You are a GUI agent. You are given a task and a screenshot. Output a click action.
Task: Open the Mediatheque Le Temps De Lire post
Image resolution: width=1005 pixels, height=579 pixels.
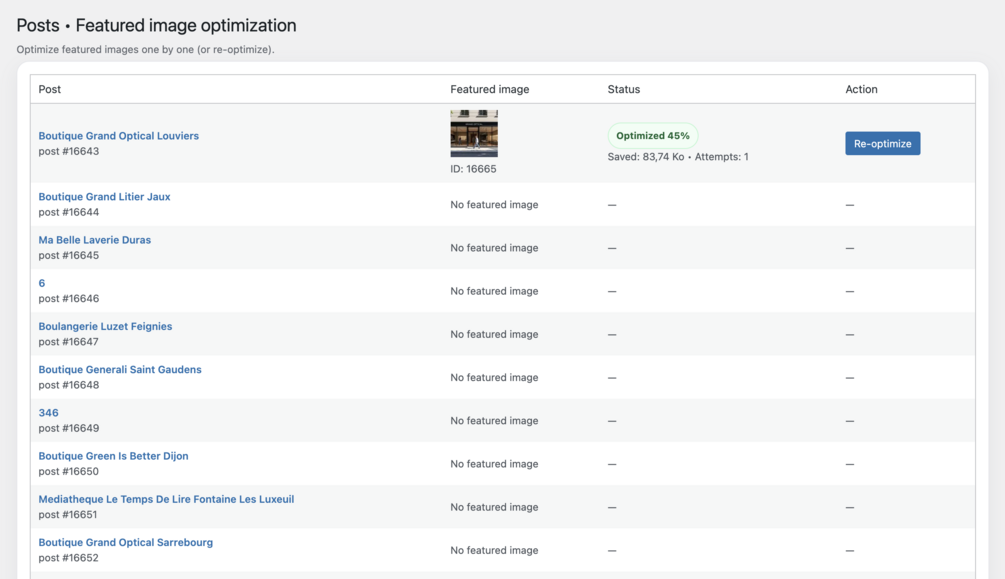pos(166,499)
